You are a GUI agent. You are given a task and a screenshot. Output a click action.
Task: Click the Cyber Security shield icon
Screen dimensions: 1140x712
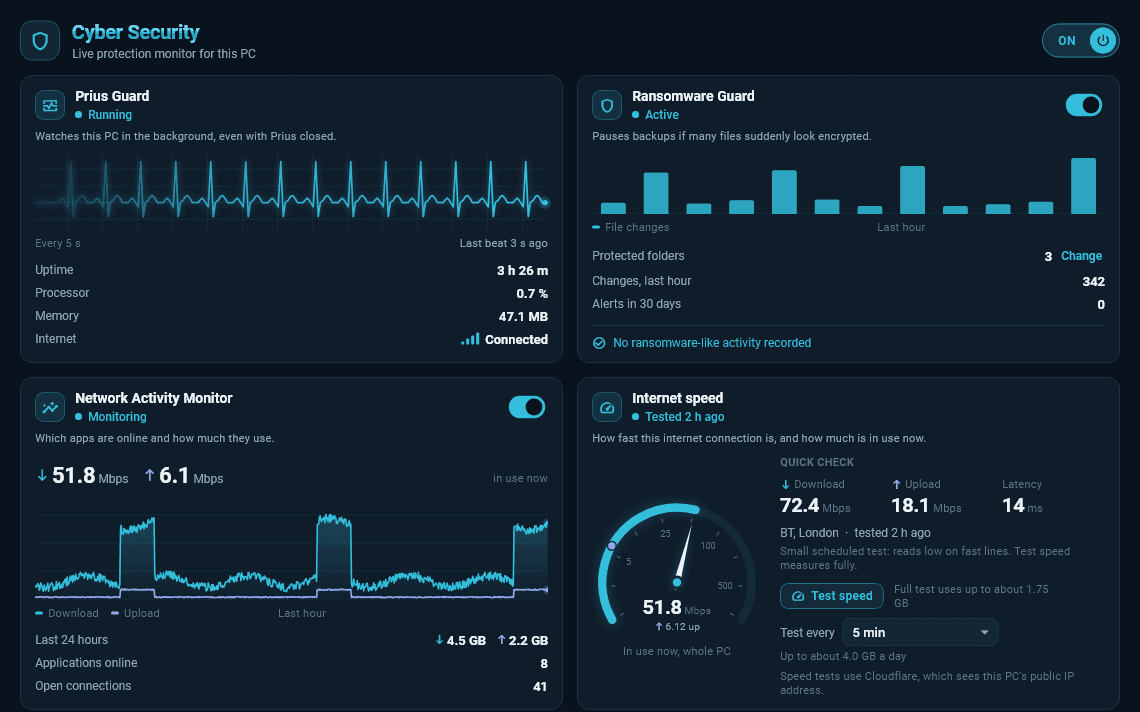[x=40, y=41]
